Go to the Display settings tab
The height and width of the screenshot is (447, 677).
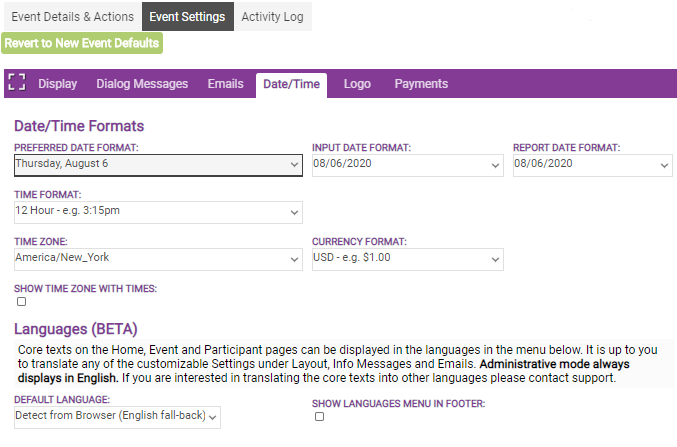click(x=57, y=84)
